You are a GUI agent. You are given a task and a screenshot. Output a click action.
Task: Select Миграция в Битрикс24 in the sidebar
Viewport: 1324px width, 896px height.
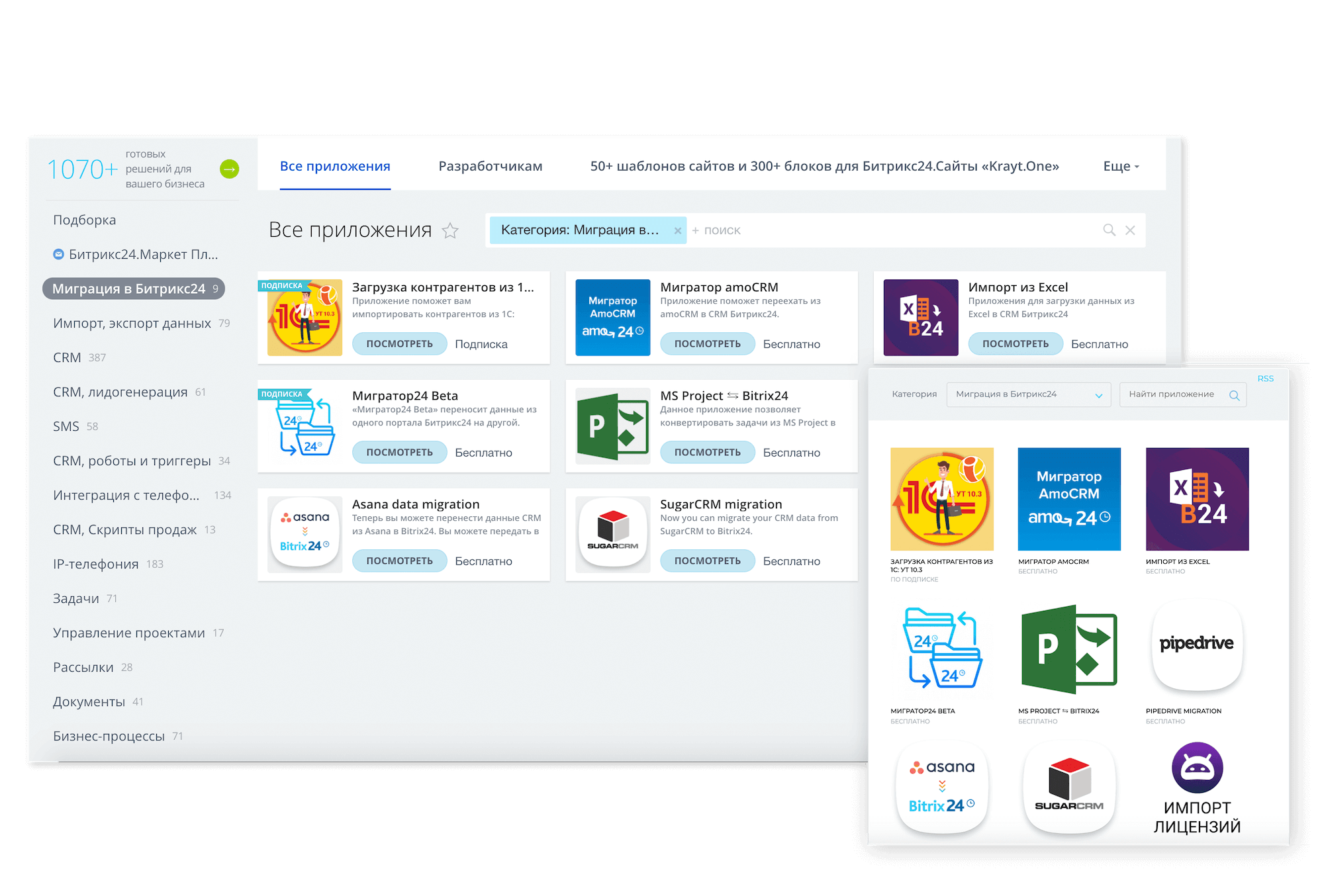pyautogui.click(x=134, y=289)
